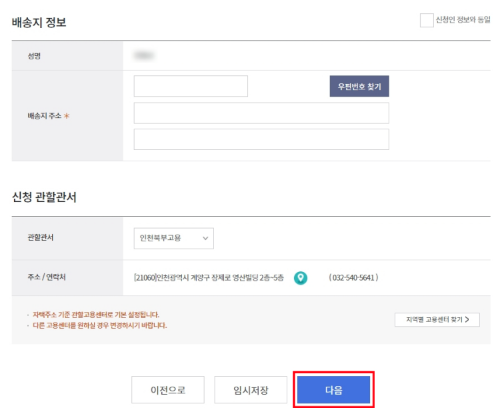Open the 관할관서 dropdown 인천북부고용
Viewport: 500px width, 411px height.
point(174,238)
